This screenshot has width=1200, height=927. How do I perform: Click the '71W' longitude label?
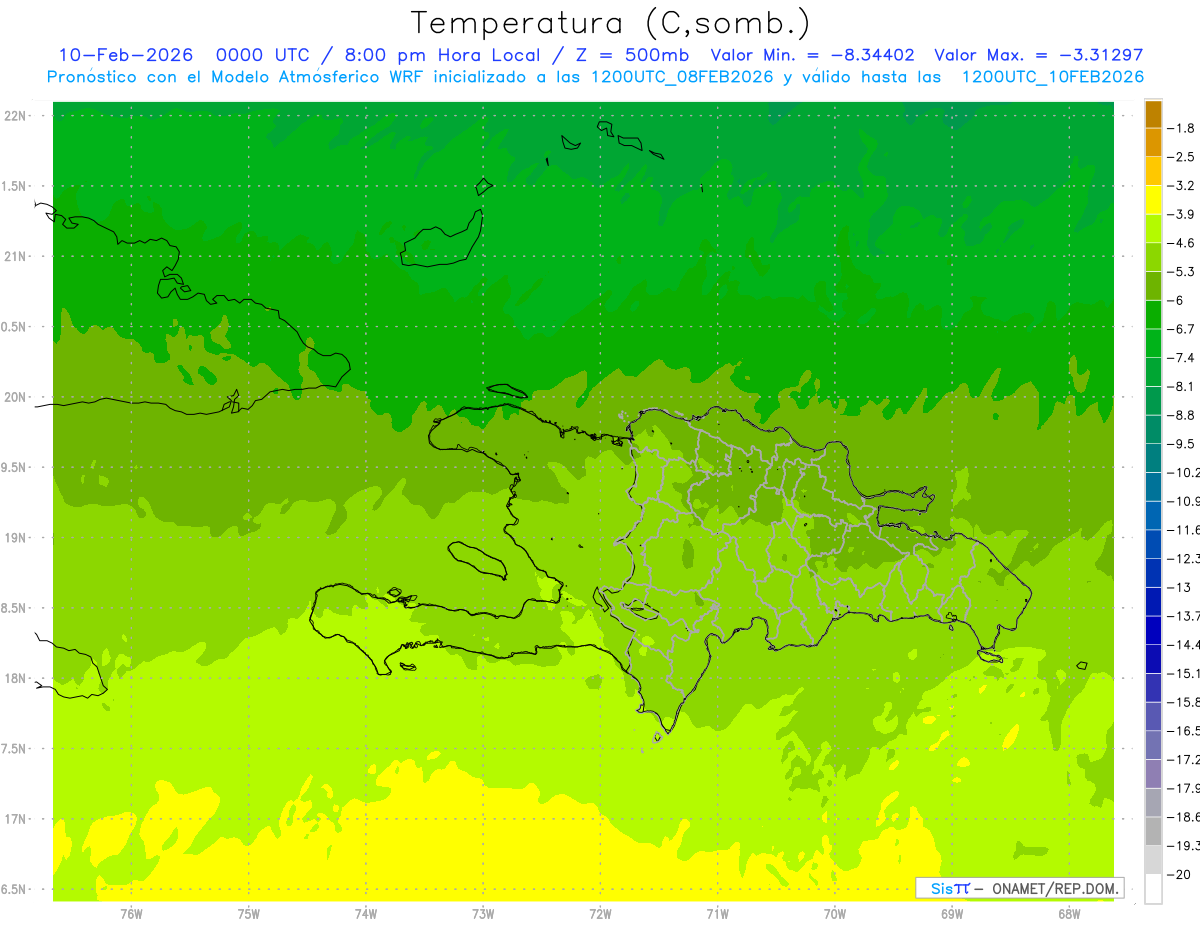click(x=717, y=914)
